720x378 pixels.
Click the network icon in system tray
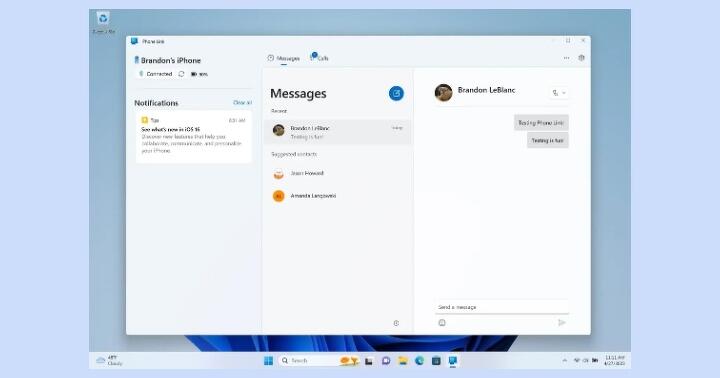pos(577,361)
